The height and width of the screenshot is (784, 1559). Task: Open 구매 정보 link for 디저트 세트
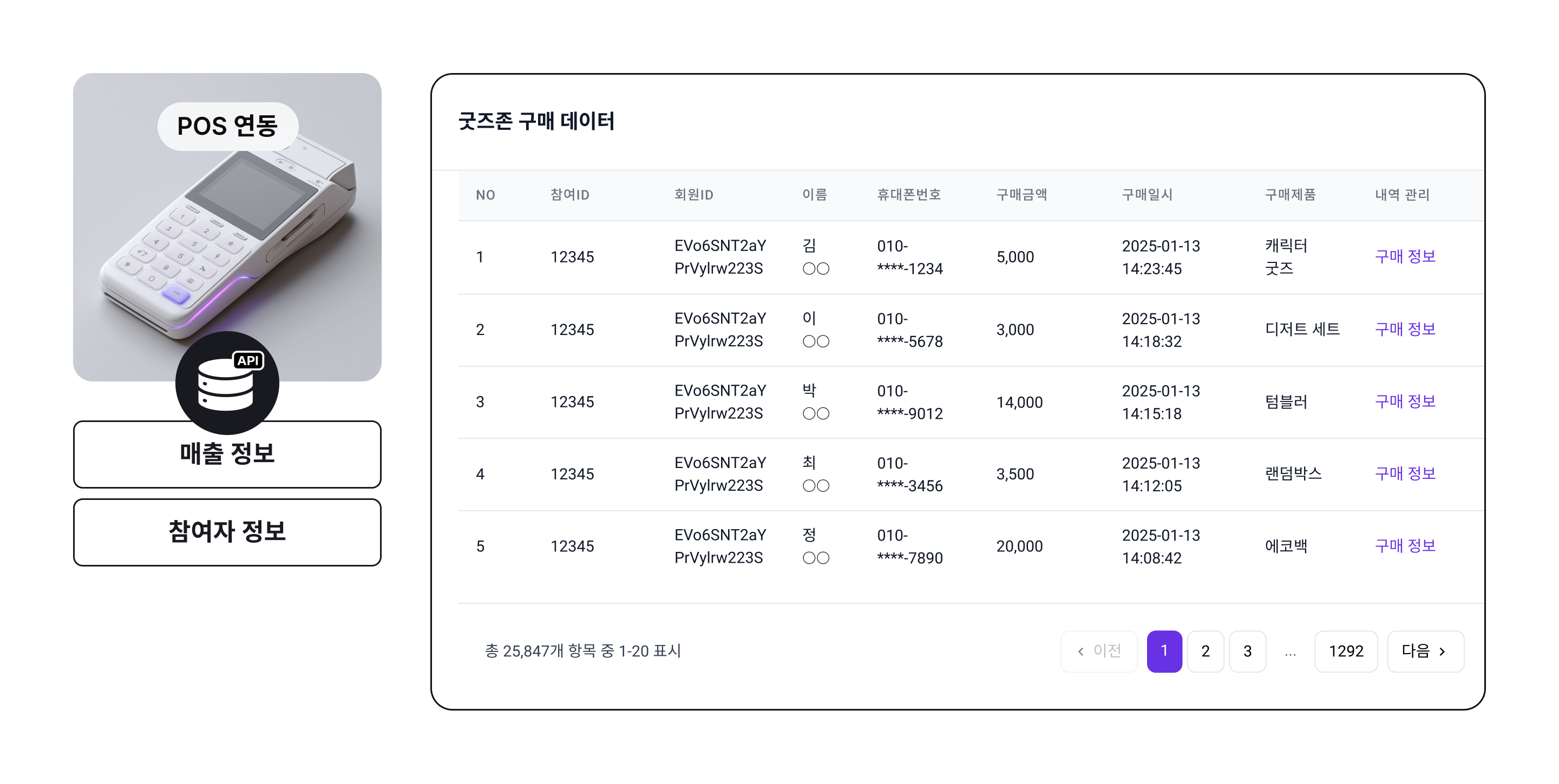click(x=1405, y=329)
